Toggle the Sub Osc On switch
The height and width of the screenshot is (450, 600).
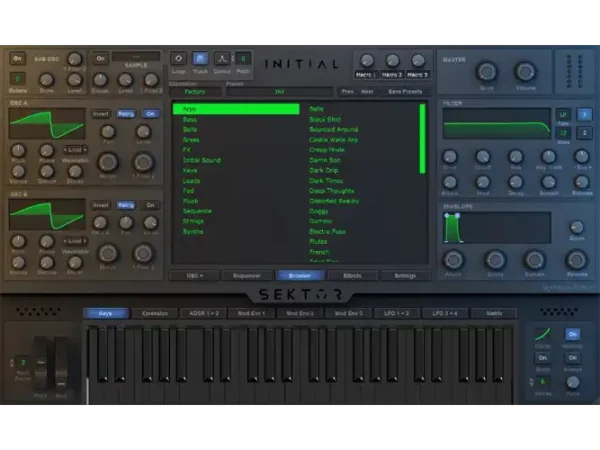18,59
